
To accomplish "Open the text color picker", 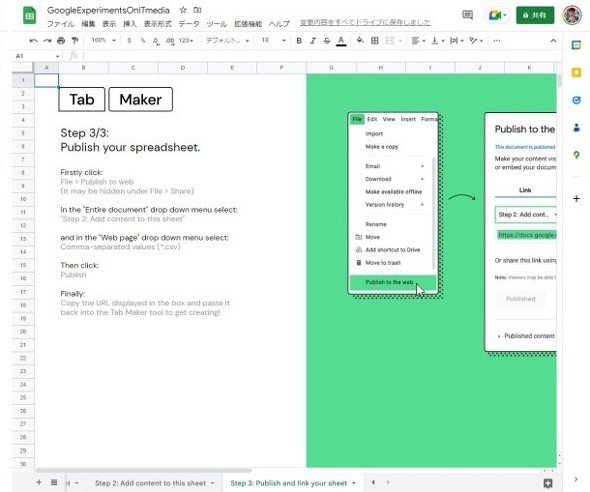I will [x=341, y=40].
